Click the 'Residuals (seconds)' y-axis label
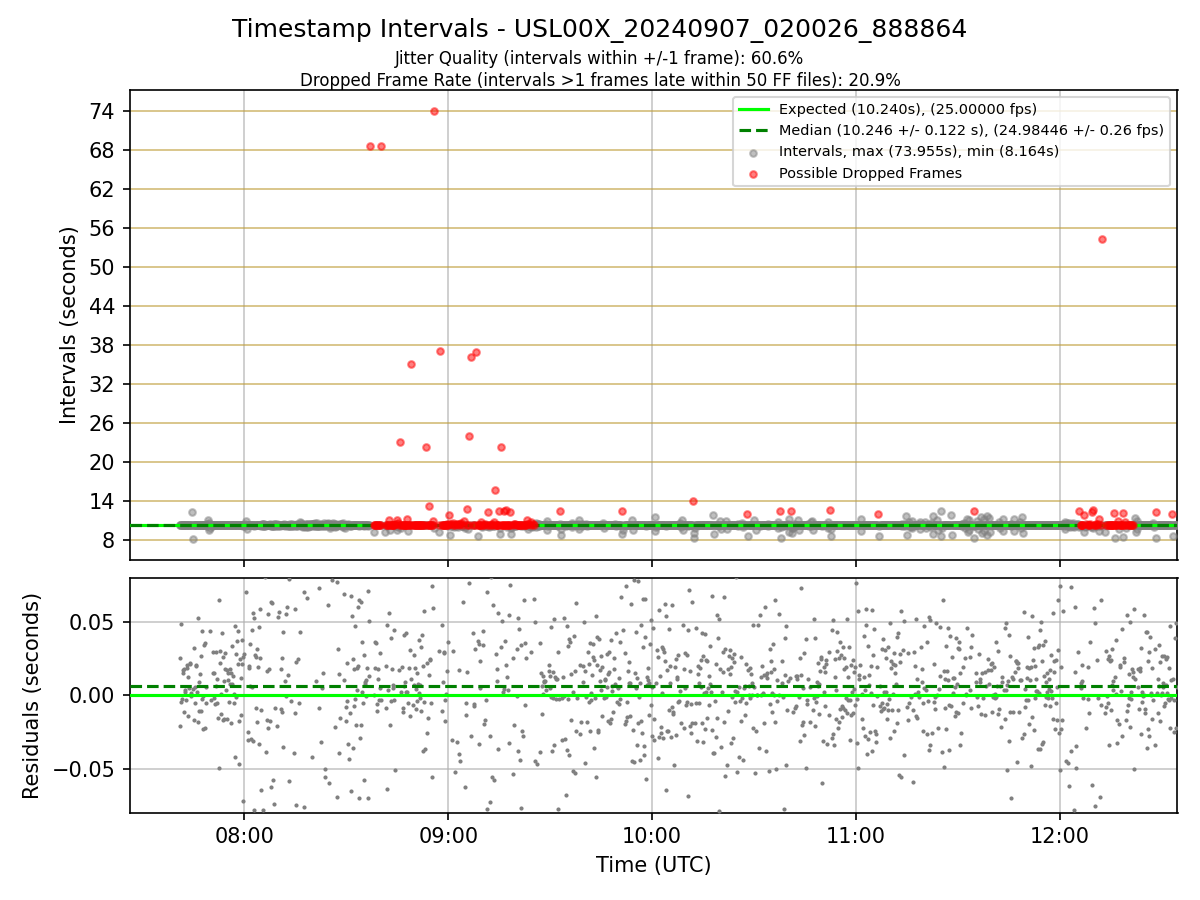The image size is (1200, 900). pos(31,696)
